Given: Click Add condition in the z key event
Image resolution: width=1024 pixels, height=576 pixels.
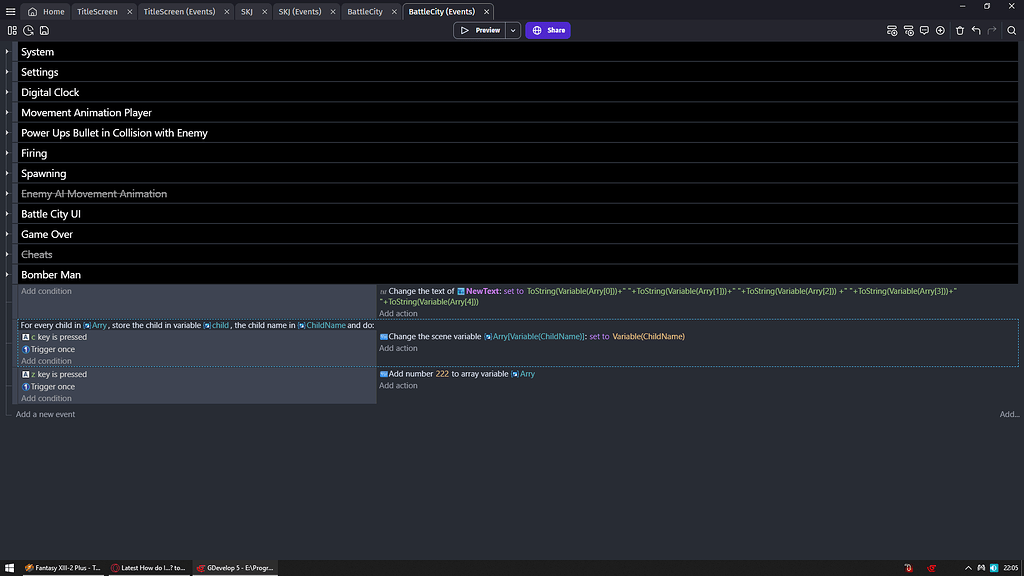Looking at the screenshot, I should point(45,398).
